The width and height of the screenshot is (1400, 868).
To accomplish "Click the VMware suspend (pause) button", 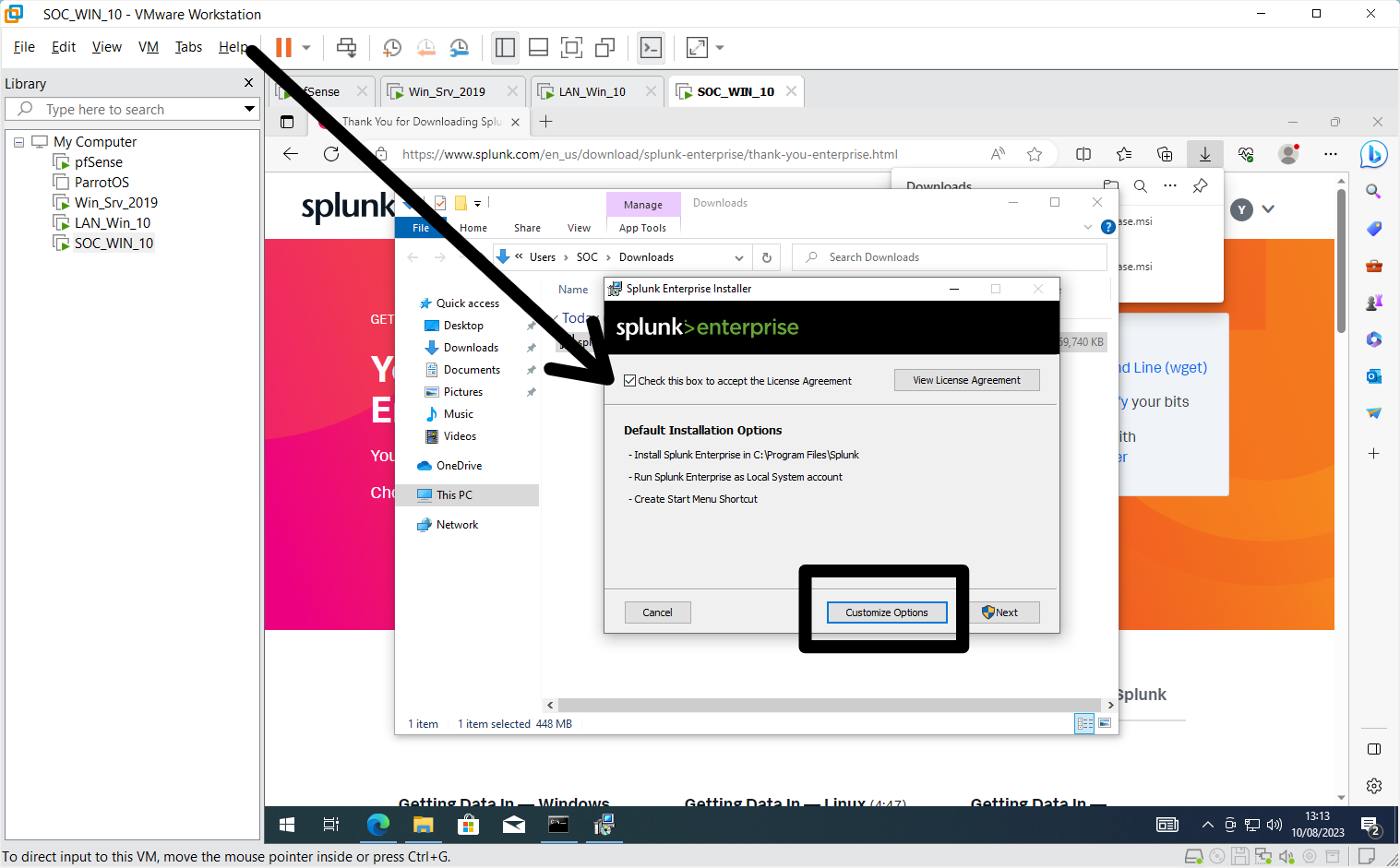I will tap(283, 47).
